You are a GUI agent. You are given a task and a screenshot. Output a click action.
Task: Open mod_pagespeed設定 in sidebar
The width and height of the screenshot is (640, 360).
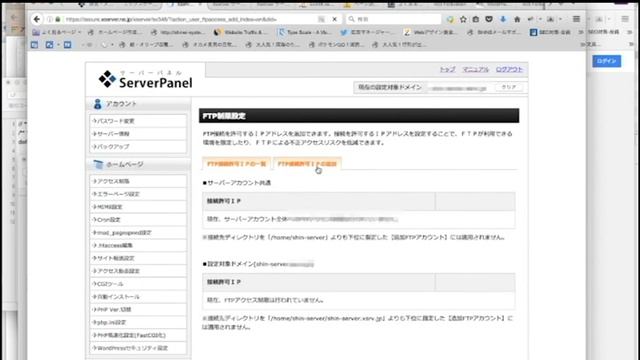coord(138,233)
